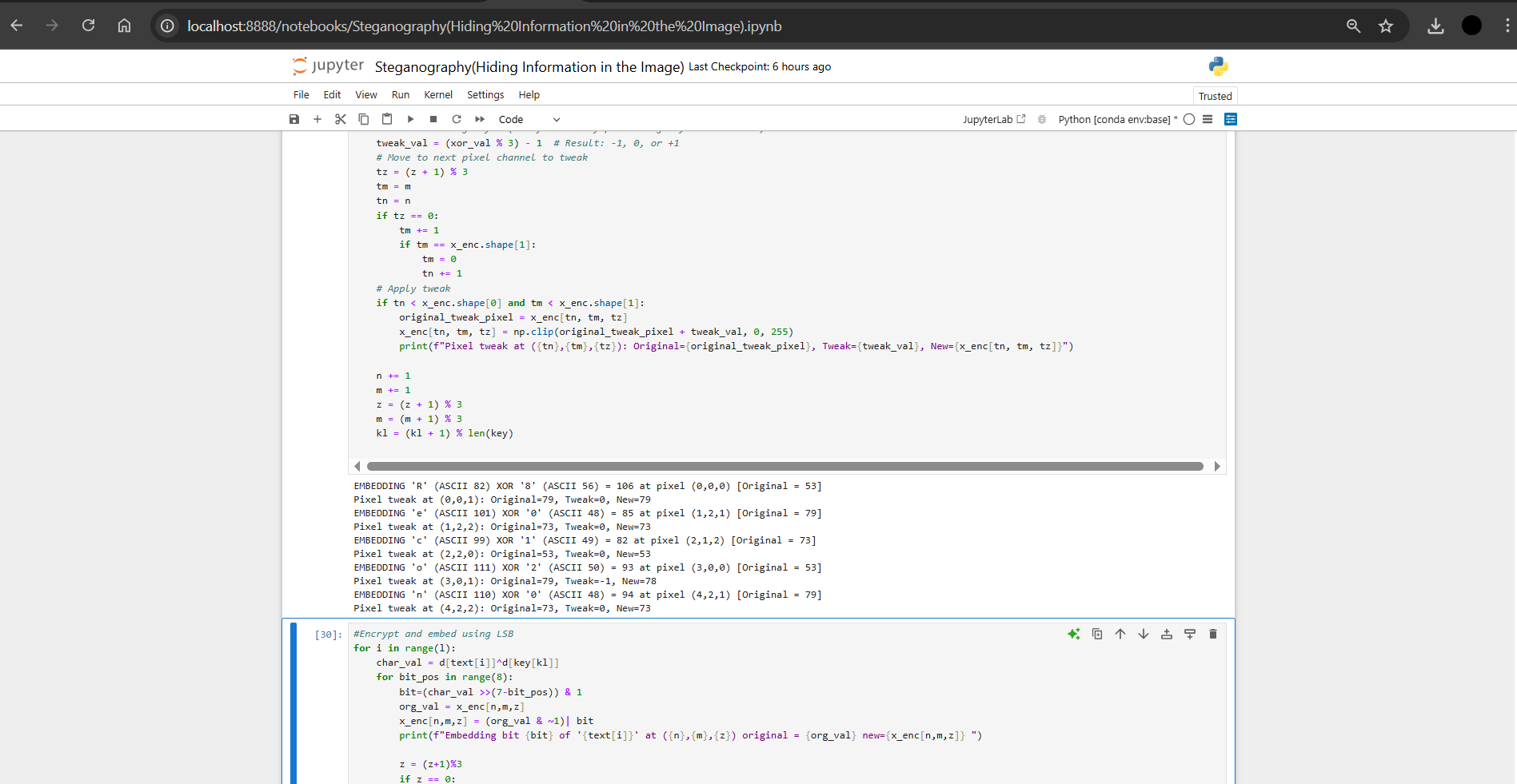Click the '# Apply tweak' comment line
Viewport: 1517px width, 784px height.
click(x=413, y=289)
